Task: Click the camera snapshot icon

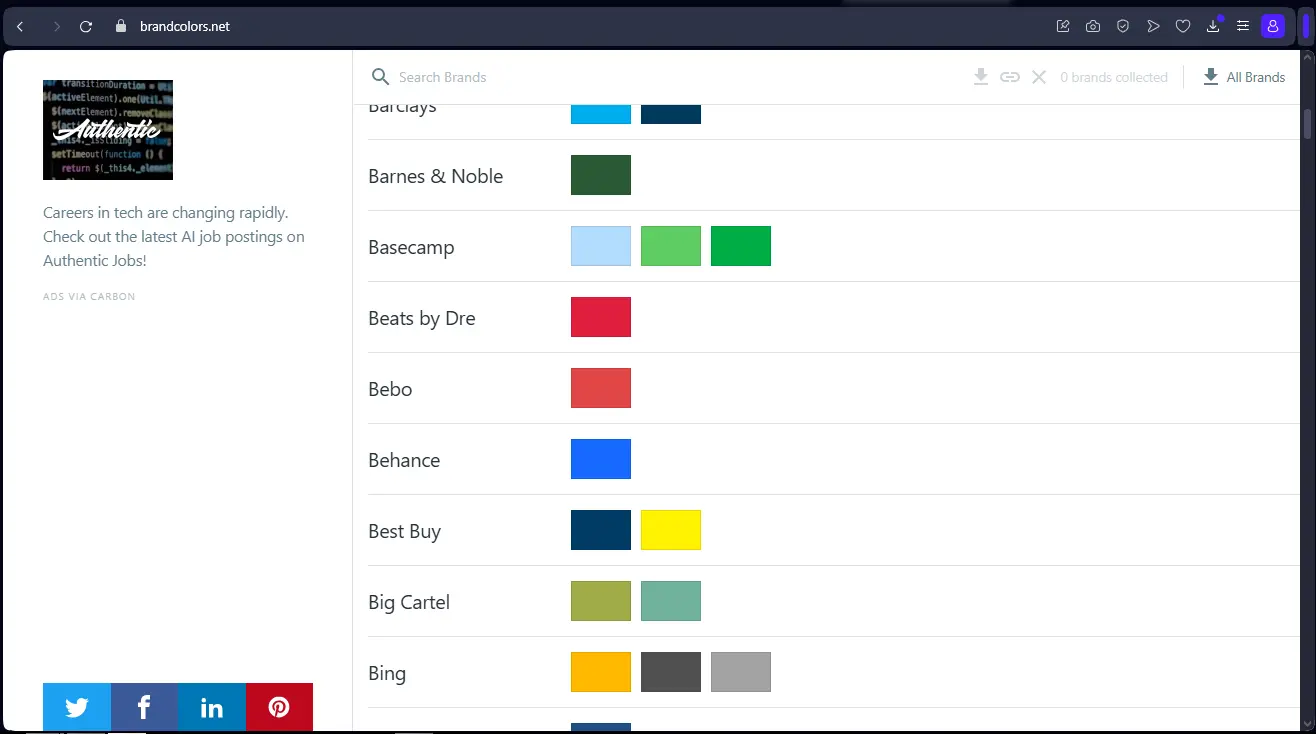Action: click(x=1093, y=27)
